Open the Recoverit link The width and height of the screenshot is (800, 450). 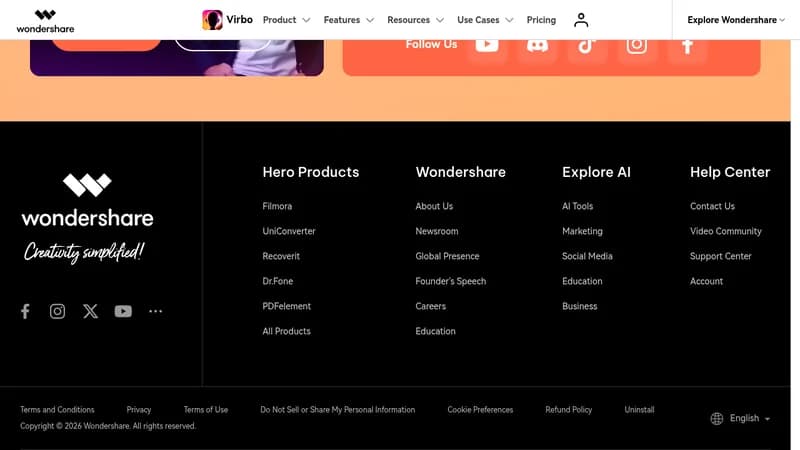pos(281,256)
